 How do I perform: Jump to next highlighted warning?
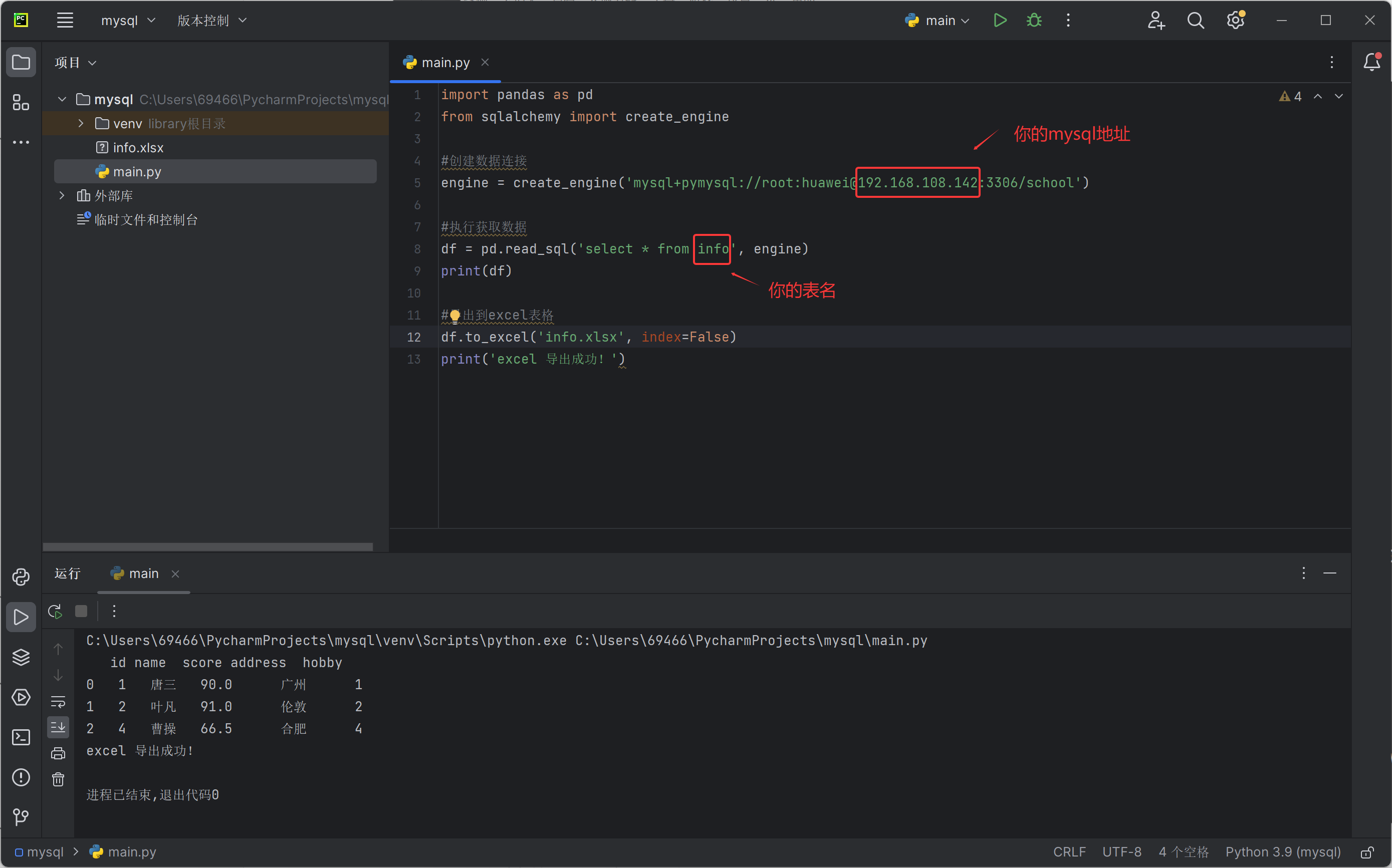click(1338, 96)
